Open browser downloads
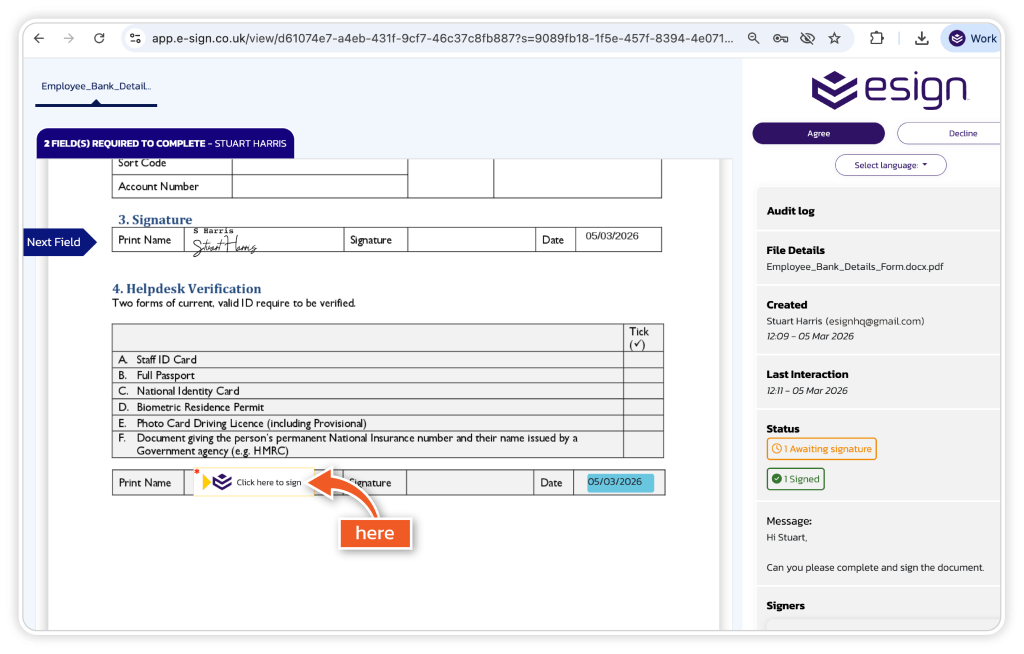 point(921,38)
